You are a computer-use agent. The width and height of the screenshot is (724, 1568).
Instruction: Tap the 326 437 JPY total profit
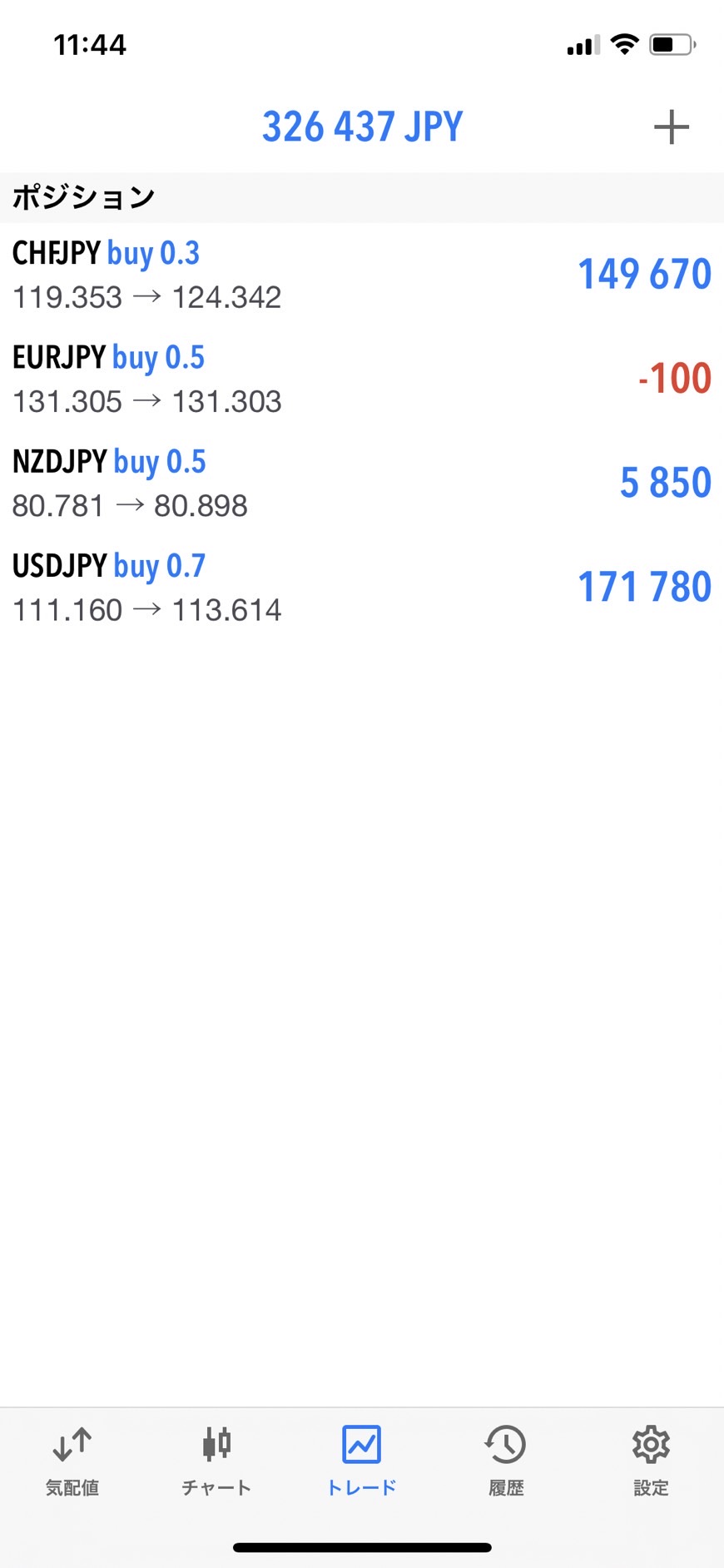(362, 127)
